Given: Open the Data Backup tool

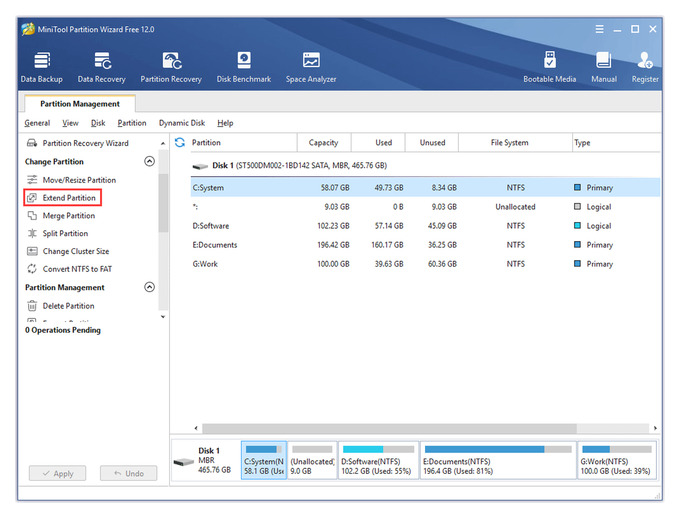Looking at the screenshot, I should pos(42,67).
